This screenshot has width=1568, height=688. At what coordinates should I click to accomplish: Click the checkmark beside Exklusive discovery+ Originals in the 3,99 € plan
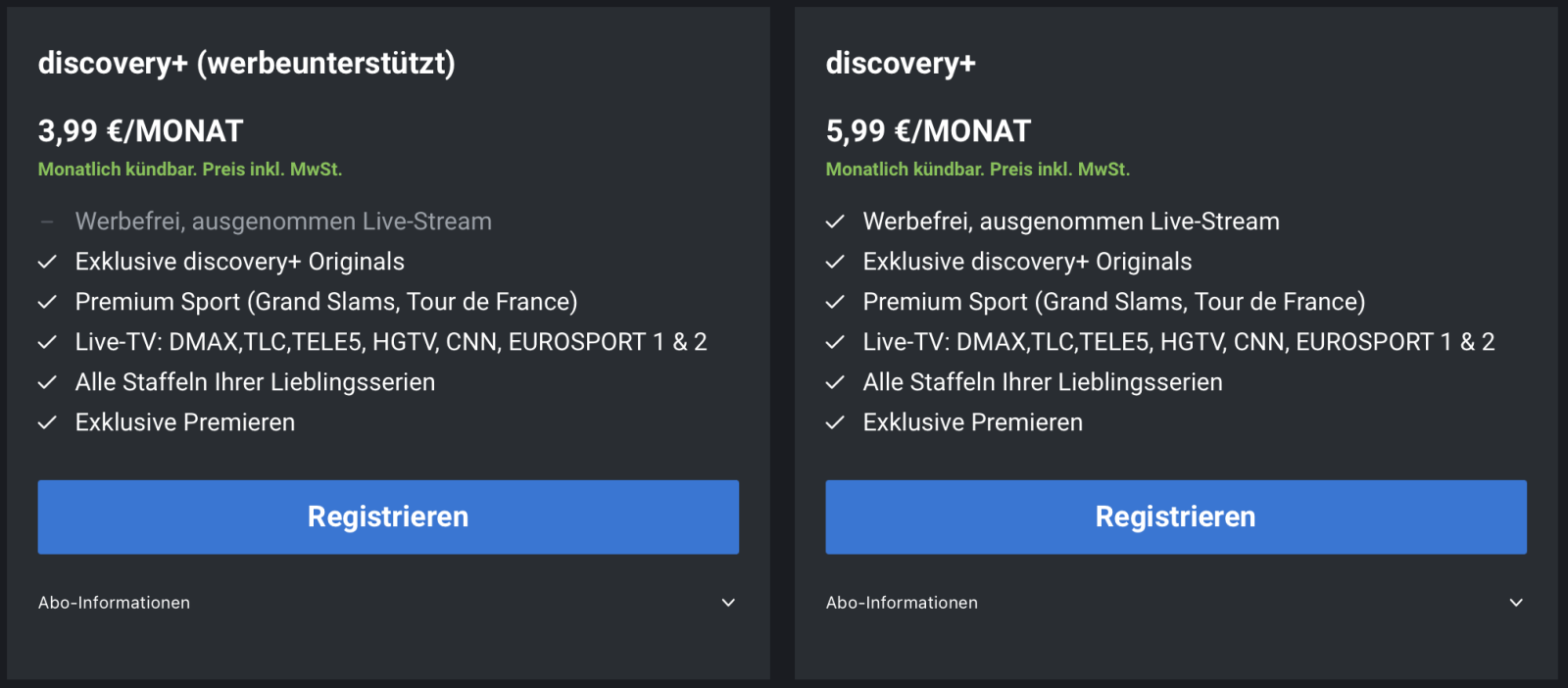point(47,262)
